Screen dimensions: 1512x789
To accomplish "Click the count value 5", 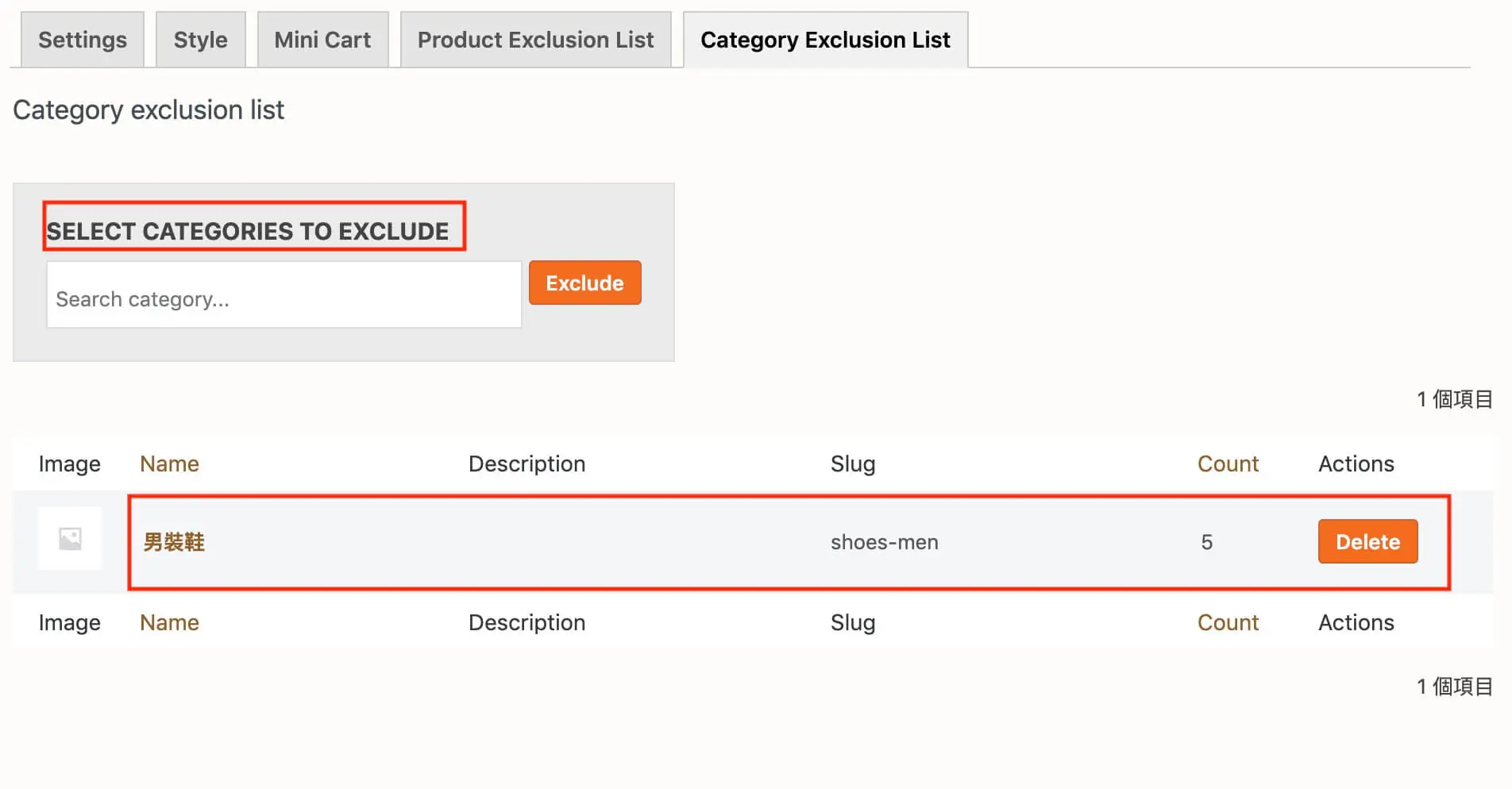I will click(x=1207, y=542).
